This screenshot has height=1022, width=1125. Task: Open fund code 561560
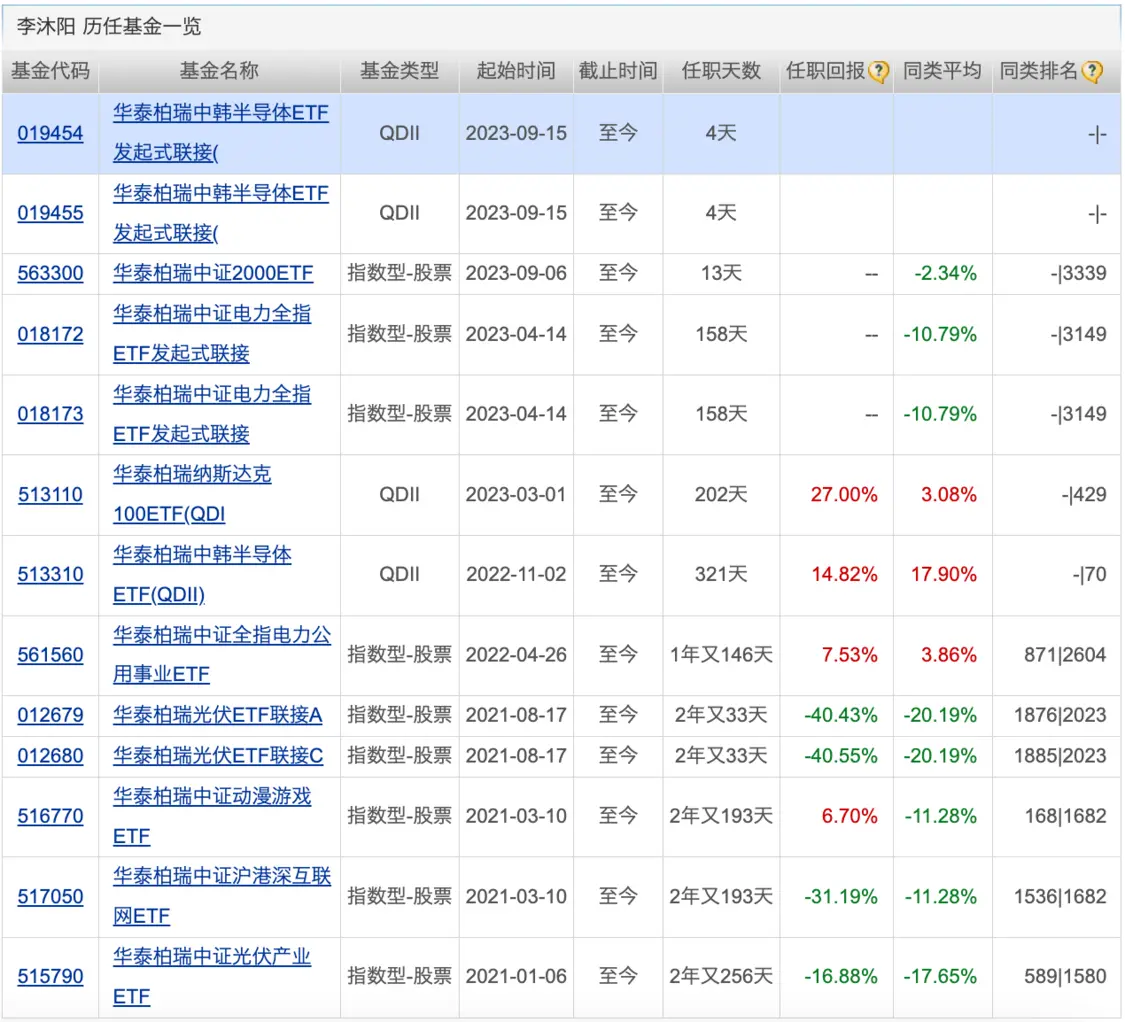coord(50,655)
